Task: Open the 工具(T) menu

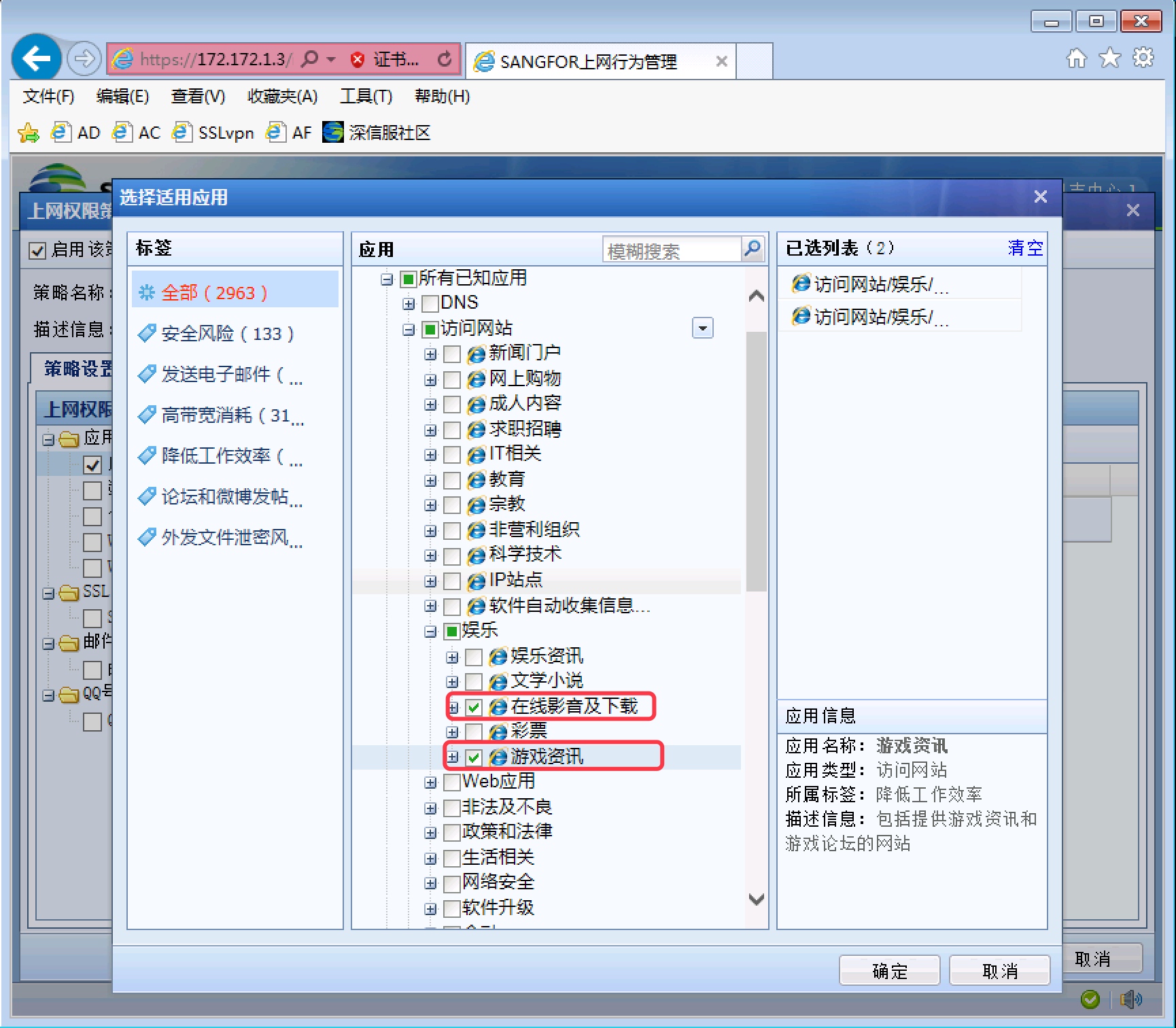Action: tap(366, 97)
